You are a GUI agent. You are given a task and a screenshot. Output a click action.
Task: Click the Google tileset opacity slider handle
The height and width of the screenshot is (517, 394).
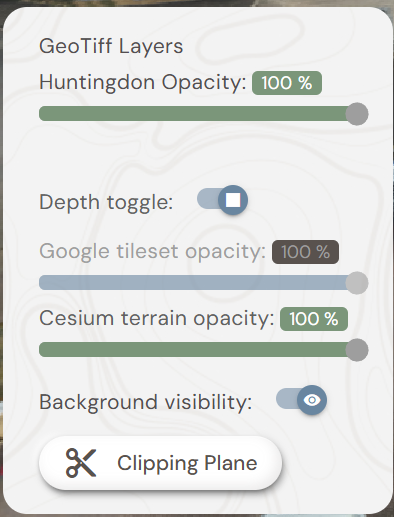pos(357,283)
